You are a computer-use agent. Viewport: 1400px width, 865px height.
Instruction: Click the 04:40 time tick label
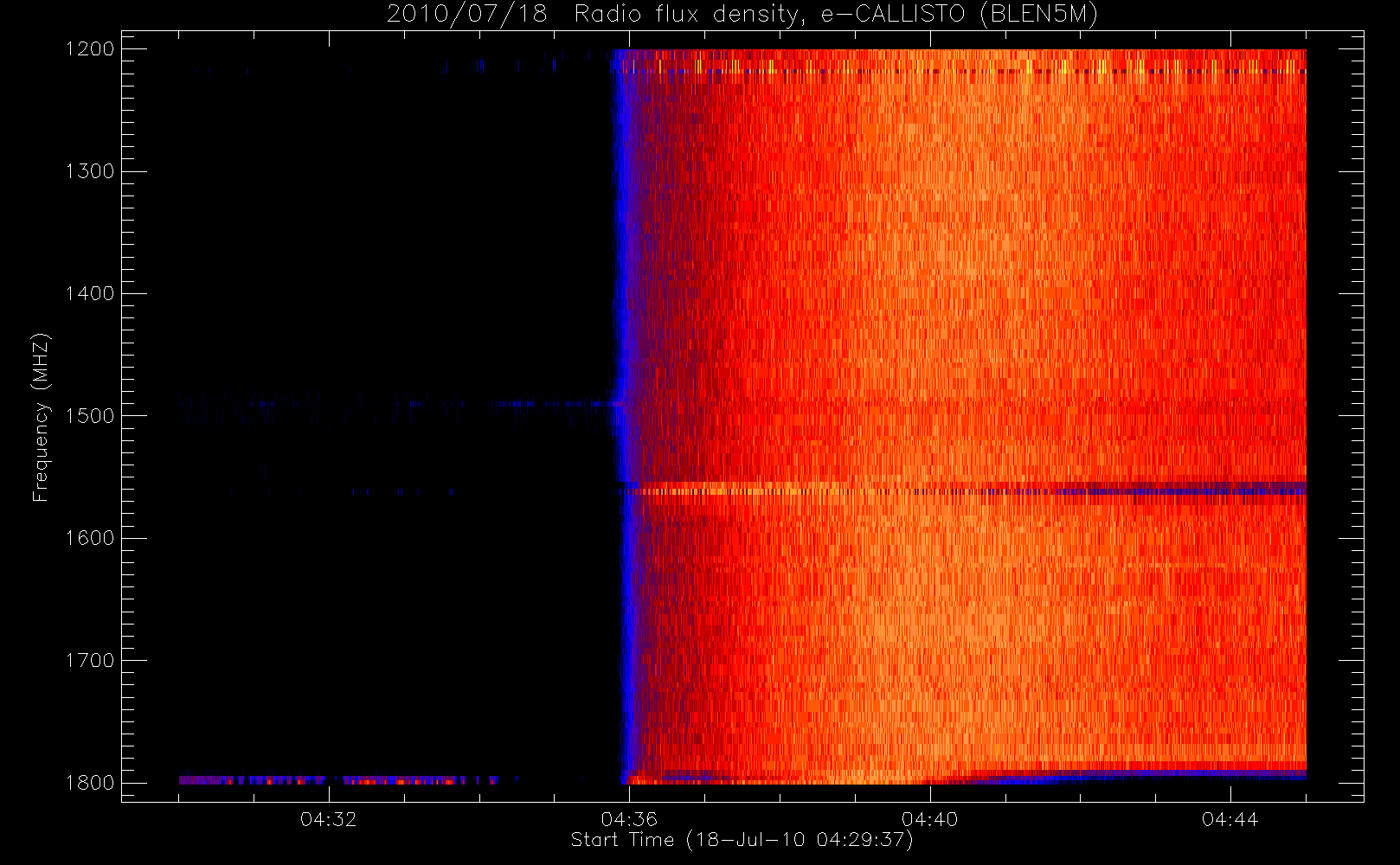[930, 819]
